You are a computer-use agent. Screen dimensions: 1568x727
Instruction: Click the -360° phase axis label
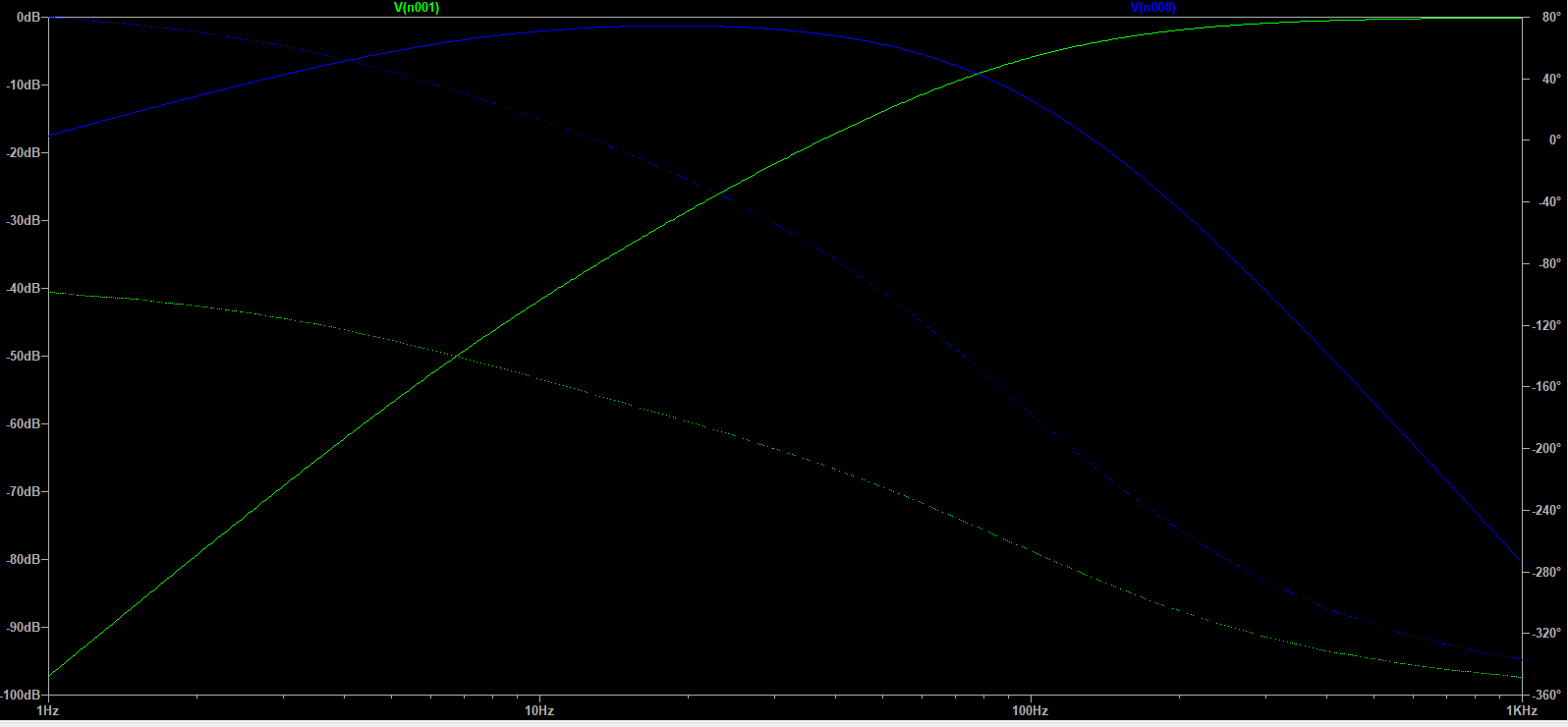(1546, 696)
